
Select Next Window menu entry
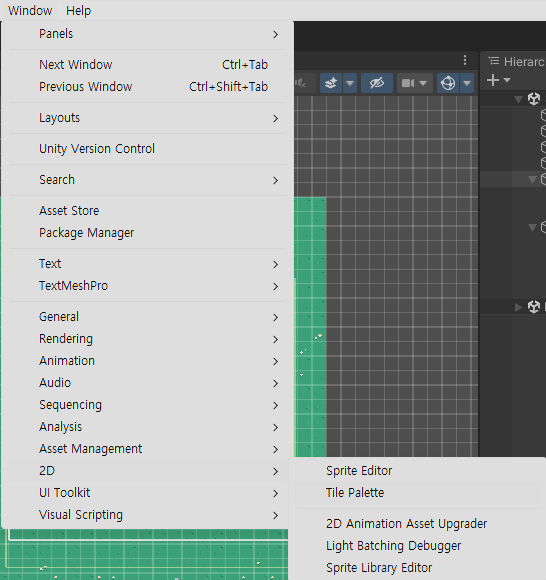147,64
